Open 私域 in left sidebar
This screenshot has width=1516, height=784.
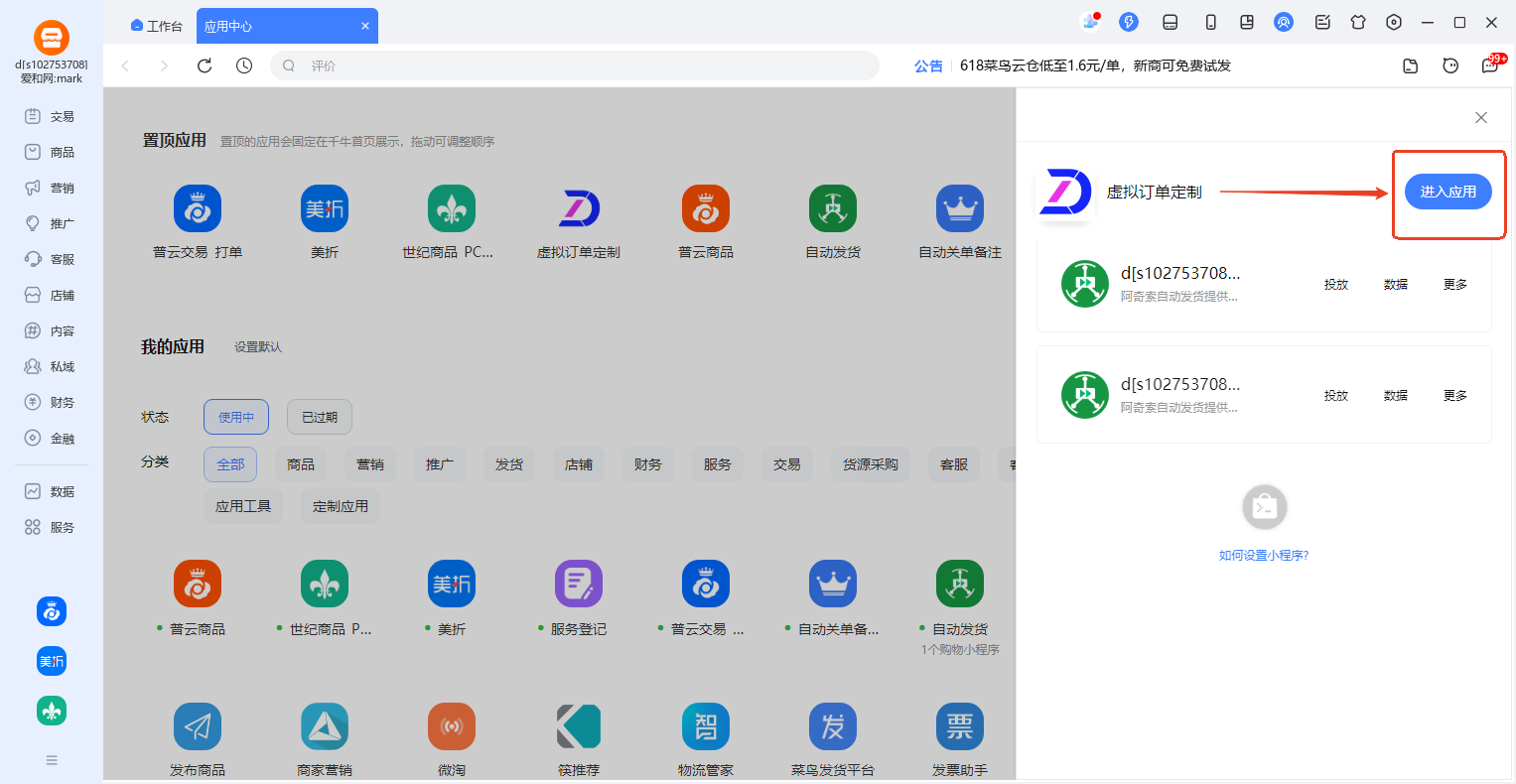click(x=51, y=366)
